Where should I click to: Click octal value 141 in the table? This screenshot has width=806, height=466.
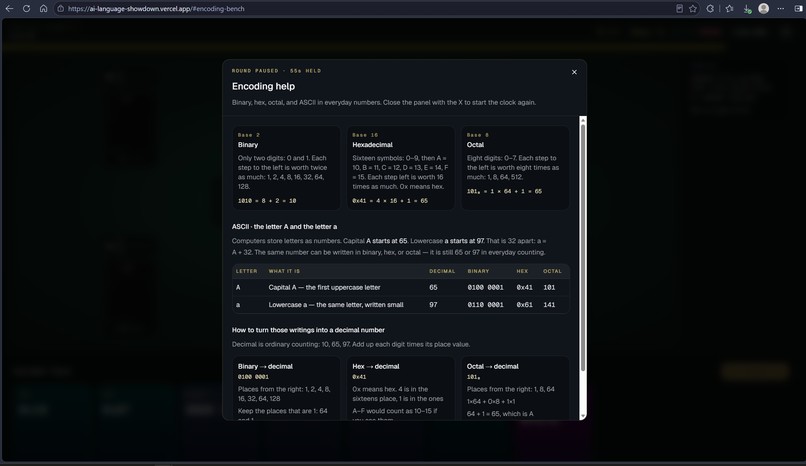click(549, 305)
